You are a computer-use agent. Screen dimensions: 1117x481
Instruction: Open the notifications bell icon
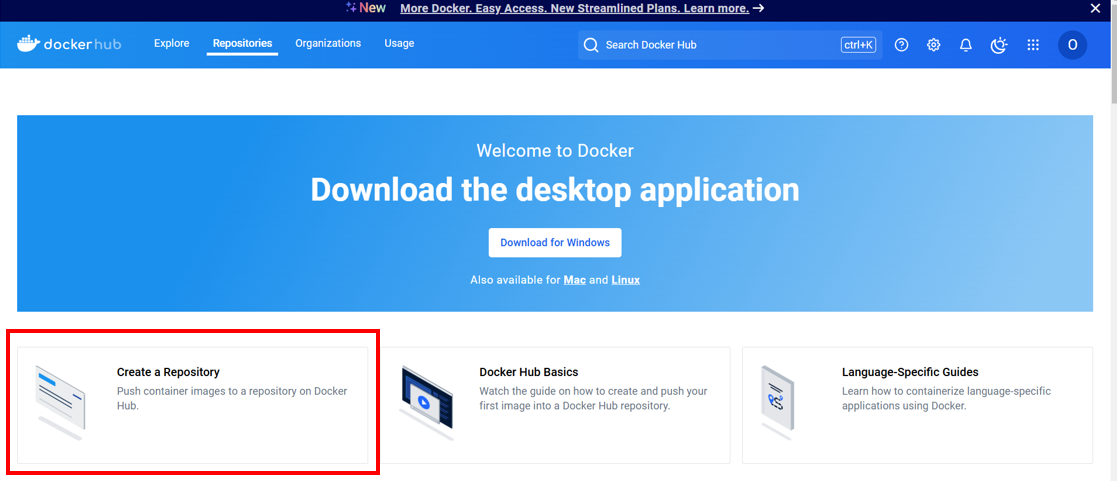click(x=965, y=45)
